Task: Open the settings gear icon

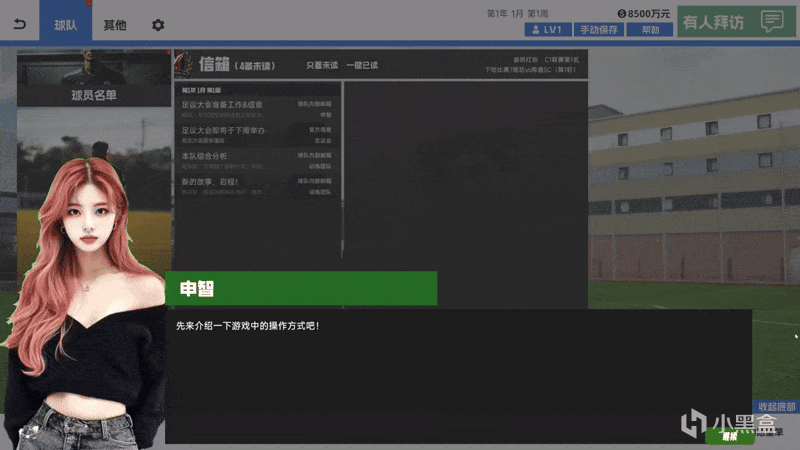Action: pyautogui.click(x=158, y=24)
